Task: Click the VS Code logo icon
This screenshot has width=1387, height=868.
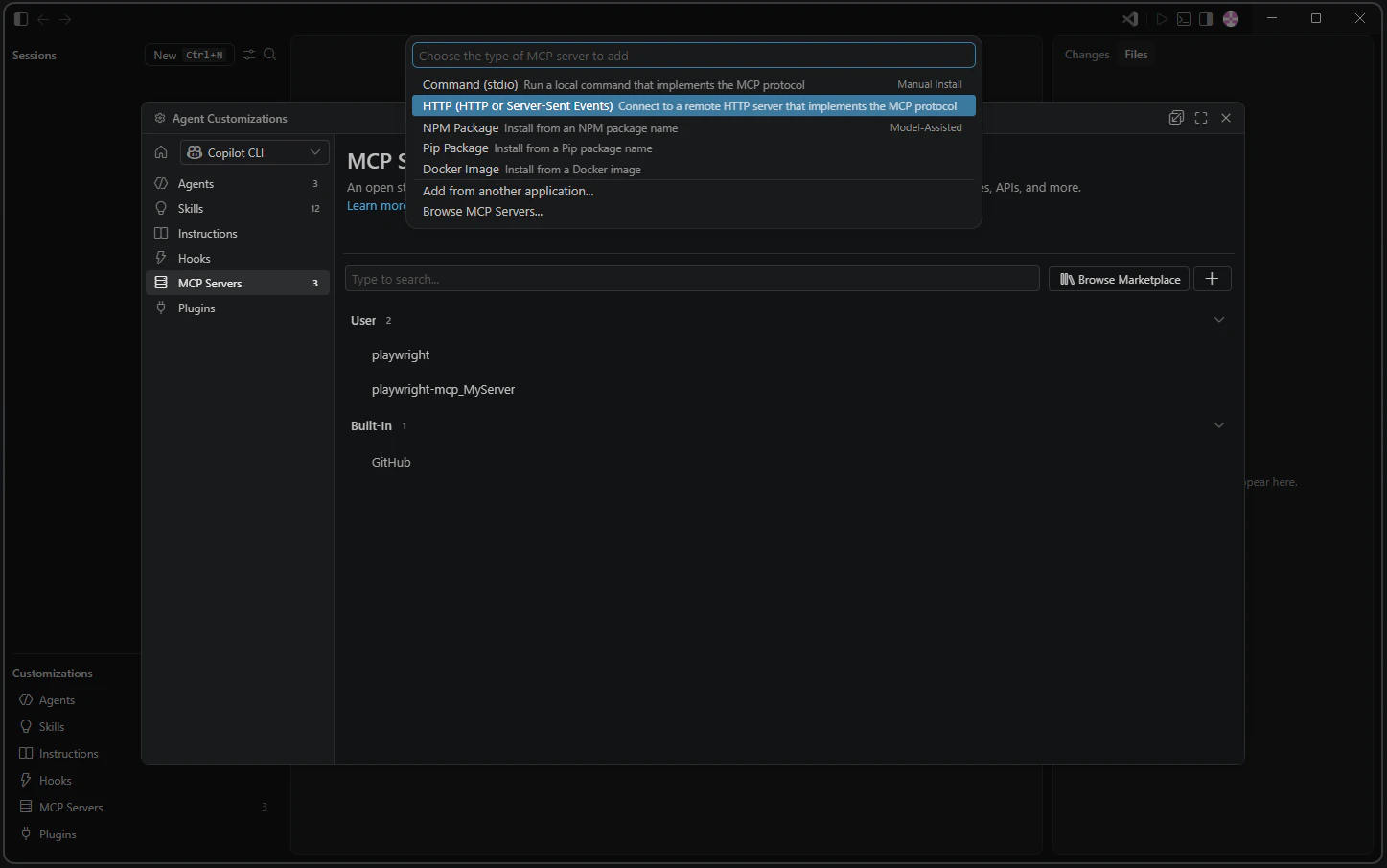Action: [1131, 19]
